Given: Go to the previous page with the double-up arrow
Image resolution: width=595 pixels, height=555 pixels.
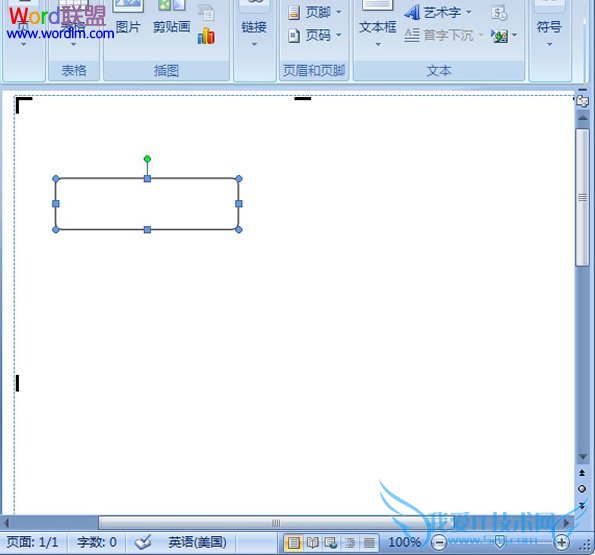Looking at the screenshot, I should (582, 473).
